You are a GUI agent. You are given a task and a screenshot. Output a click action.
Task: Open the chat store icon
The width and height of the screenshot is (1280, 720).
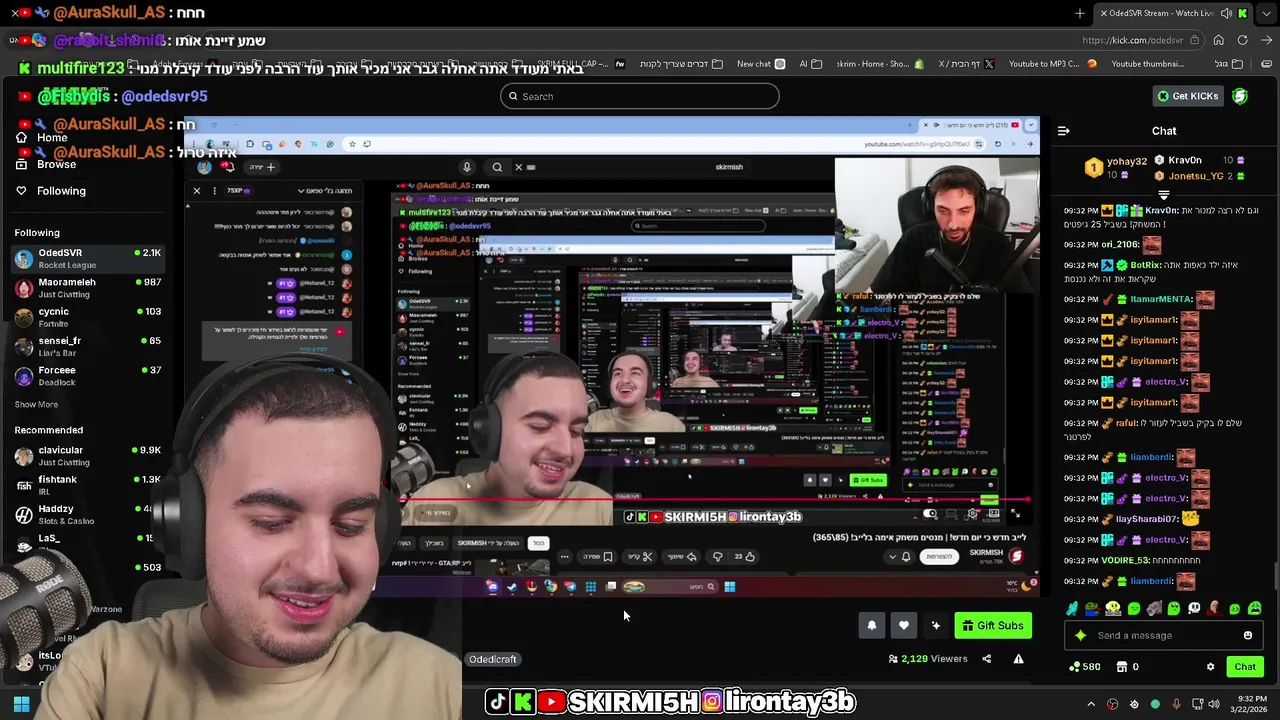(1122, 667)
